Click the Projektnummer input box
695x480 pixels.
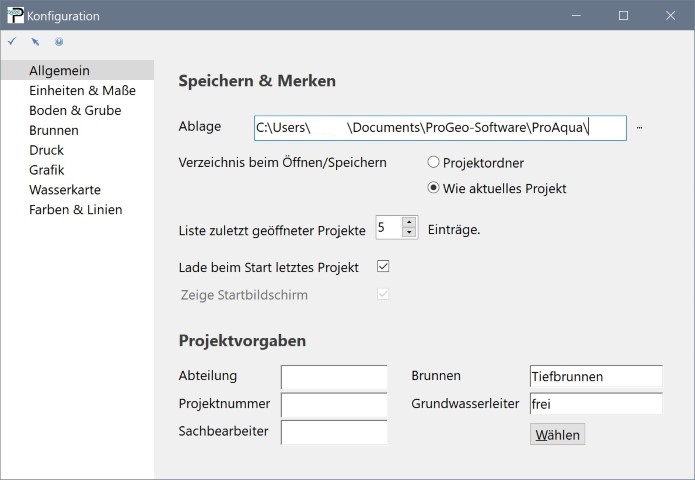[x=333, y=405]
